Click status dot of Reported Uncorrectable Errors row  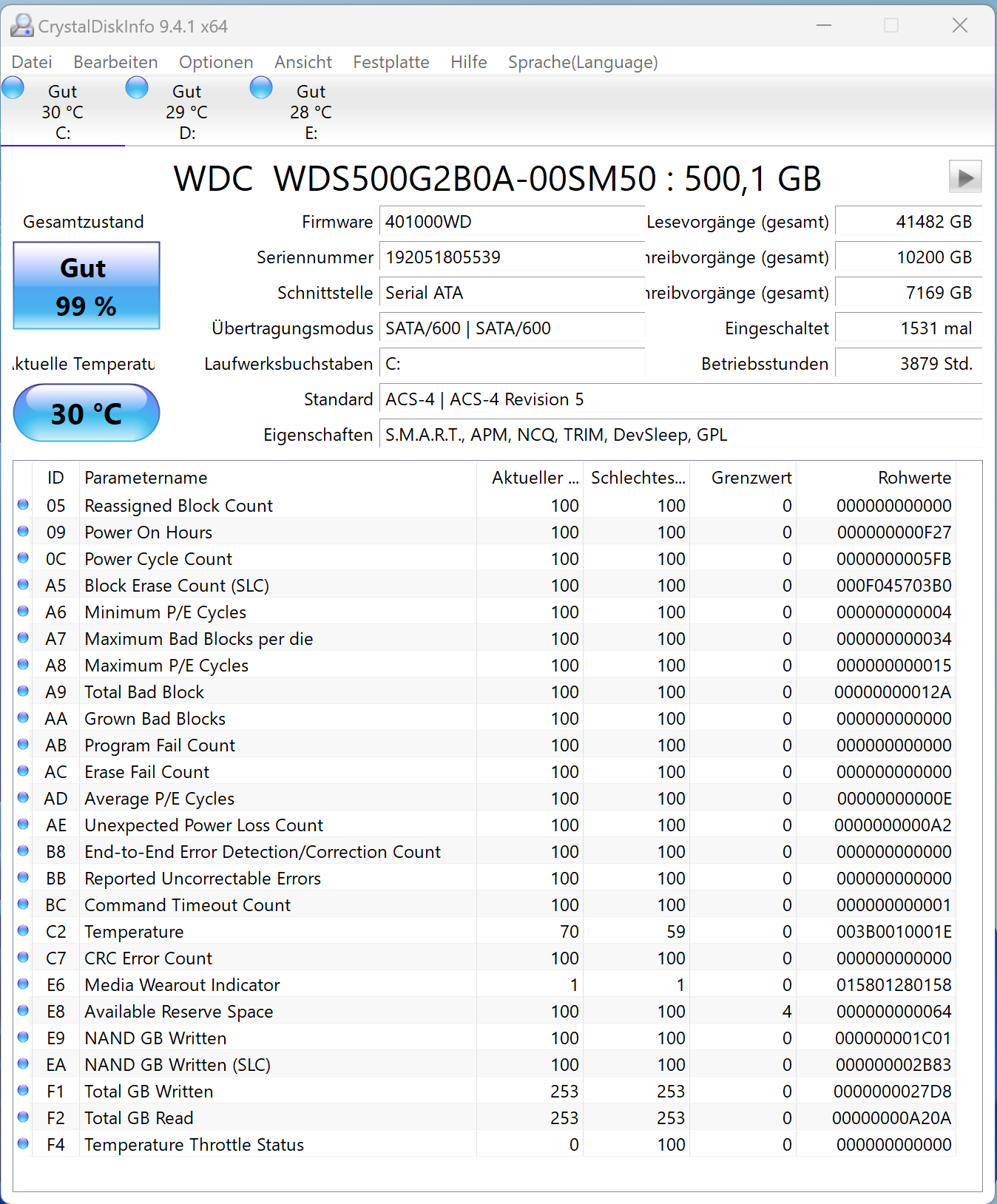(x=23, y=877)
